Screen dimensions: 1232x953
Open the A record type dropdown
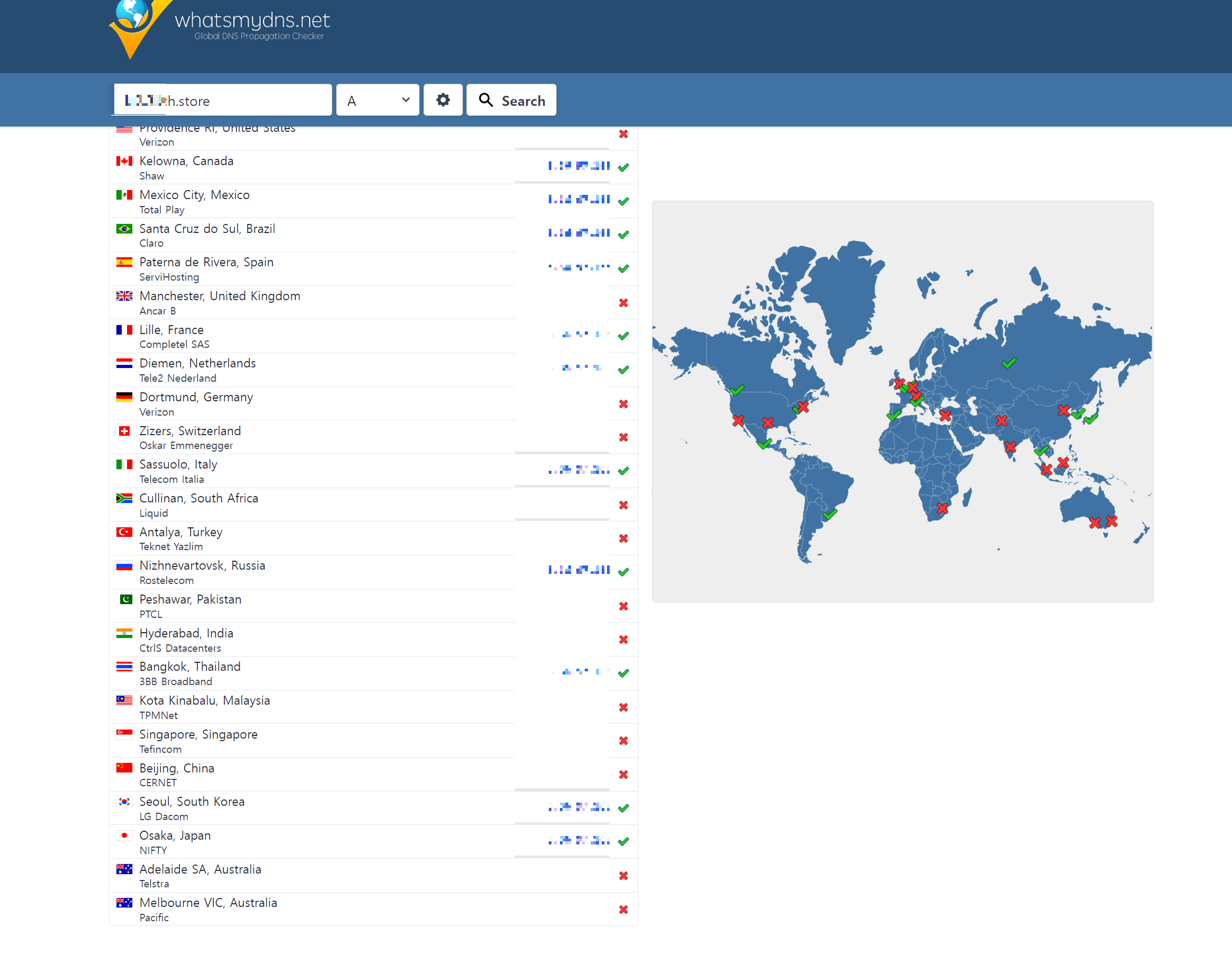pos(377,100)
